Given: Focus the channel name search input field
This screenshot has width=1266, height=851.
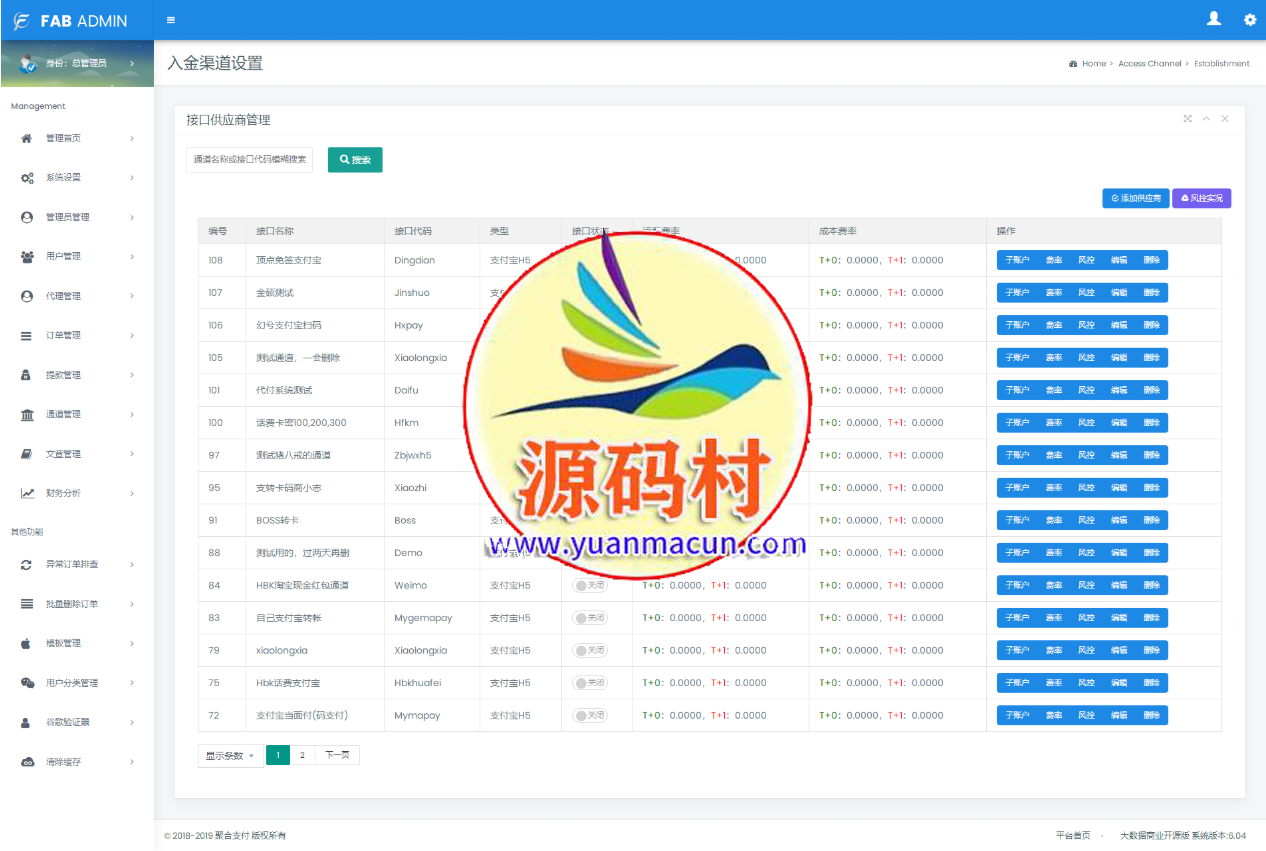Looking at the screenshot, I should click(249, 160).
